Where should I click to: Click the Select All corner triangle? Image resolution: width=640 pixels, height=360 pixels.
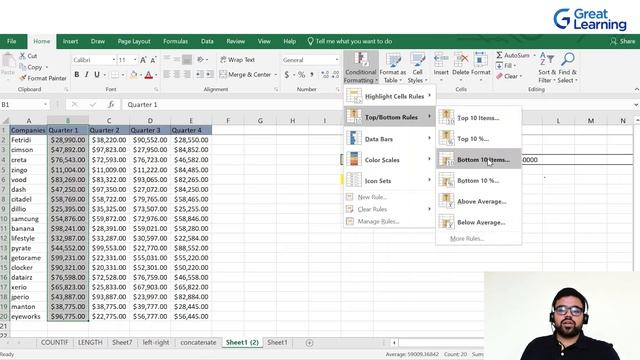5,120
